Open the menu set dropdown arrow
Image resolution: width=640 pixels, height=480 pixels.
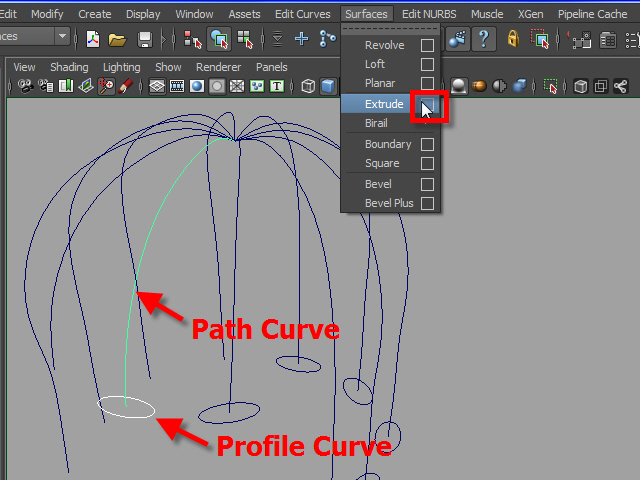tap(62, 36)
